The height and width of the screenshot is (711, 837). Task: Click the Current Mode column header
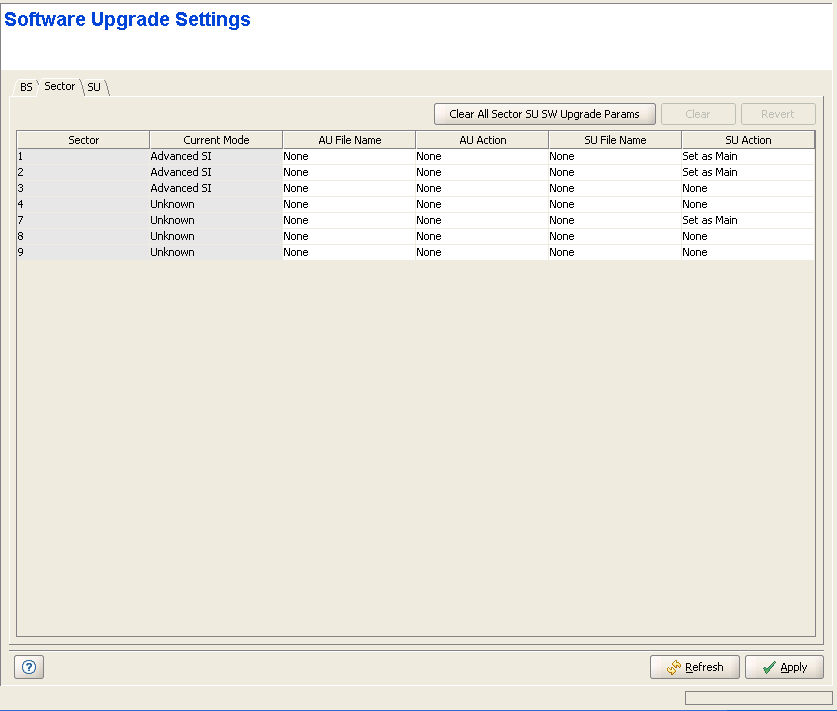click(x=216, y=140)
